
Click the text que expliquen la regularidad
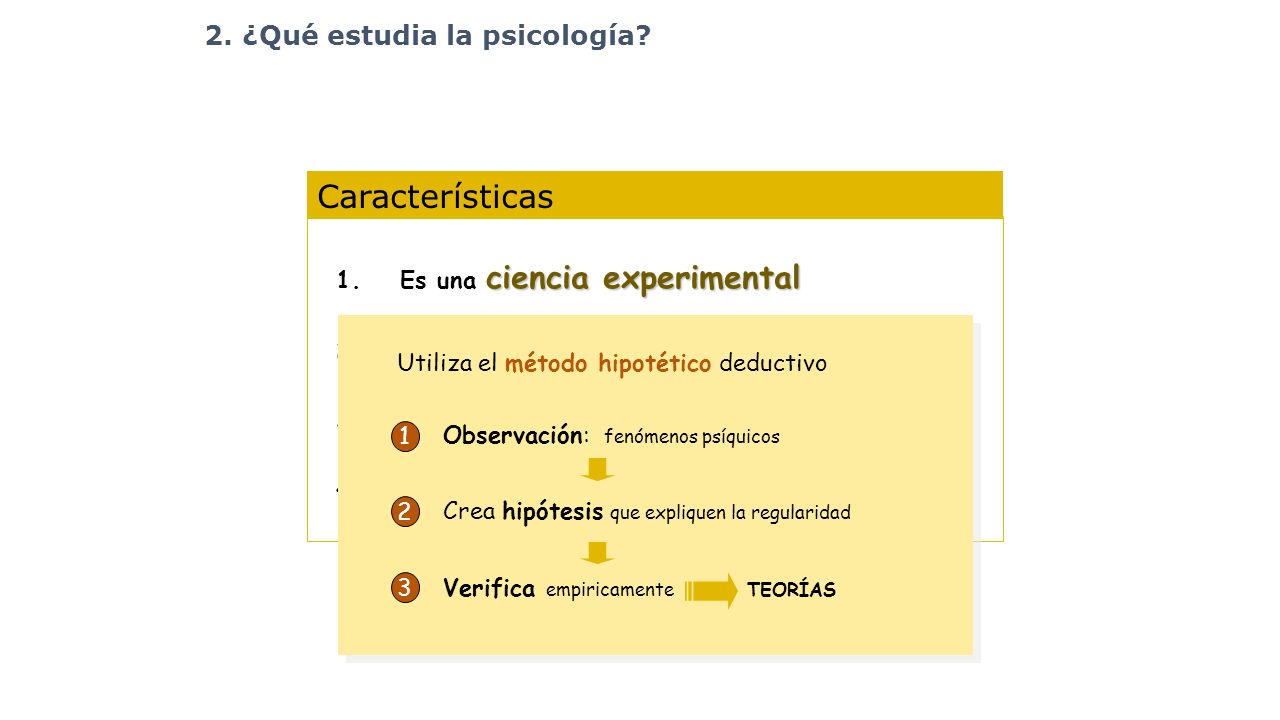click(730, 513)
